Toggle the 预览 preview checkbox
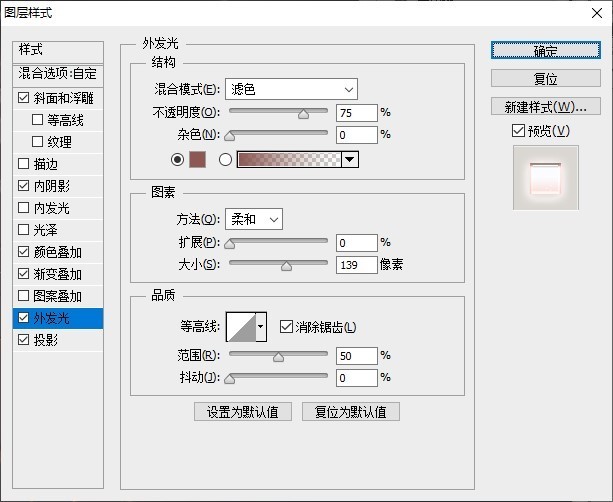This screenshot has width=613, height=502. (x=518, y=131)
